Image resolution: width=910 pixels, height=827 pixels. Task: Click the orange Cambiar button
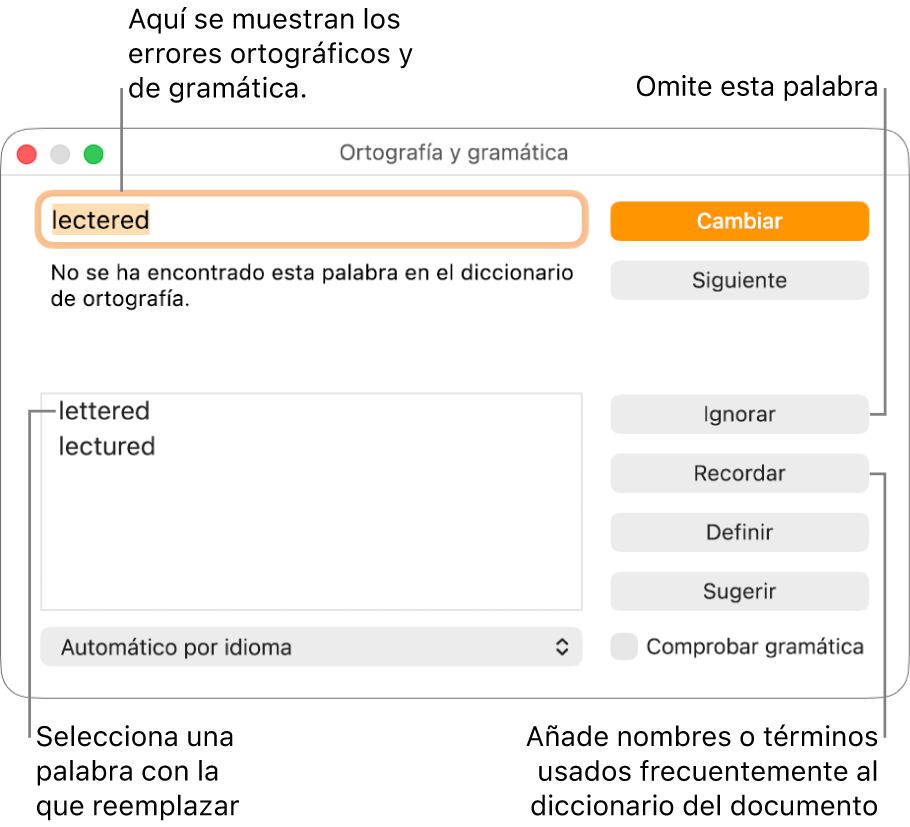click(739, 221)
